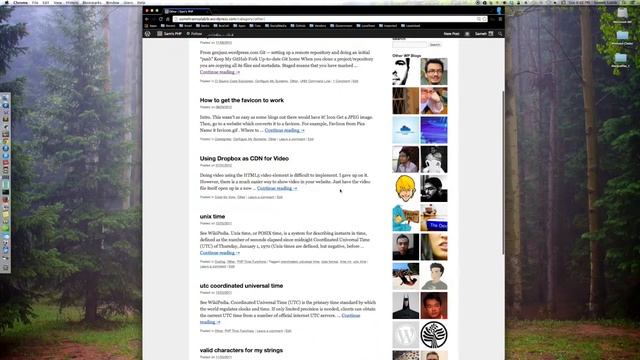The height and width of the screenshot is (360, 640).
Task: Open the Government bookmarks folder
Action: [341, 26]
